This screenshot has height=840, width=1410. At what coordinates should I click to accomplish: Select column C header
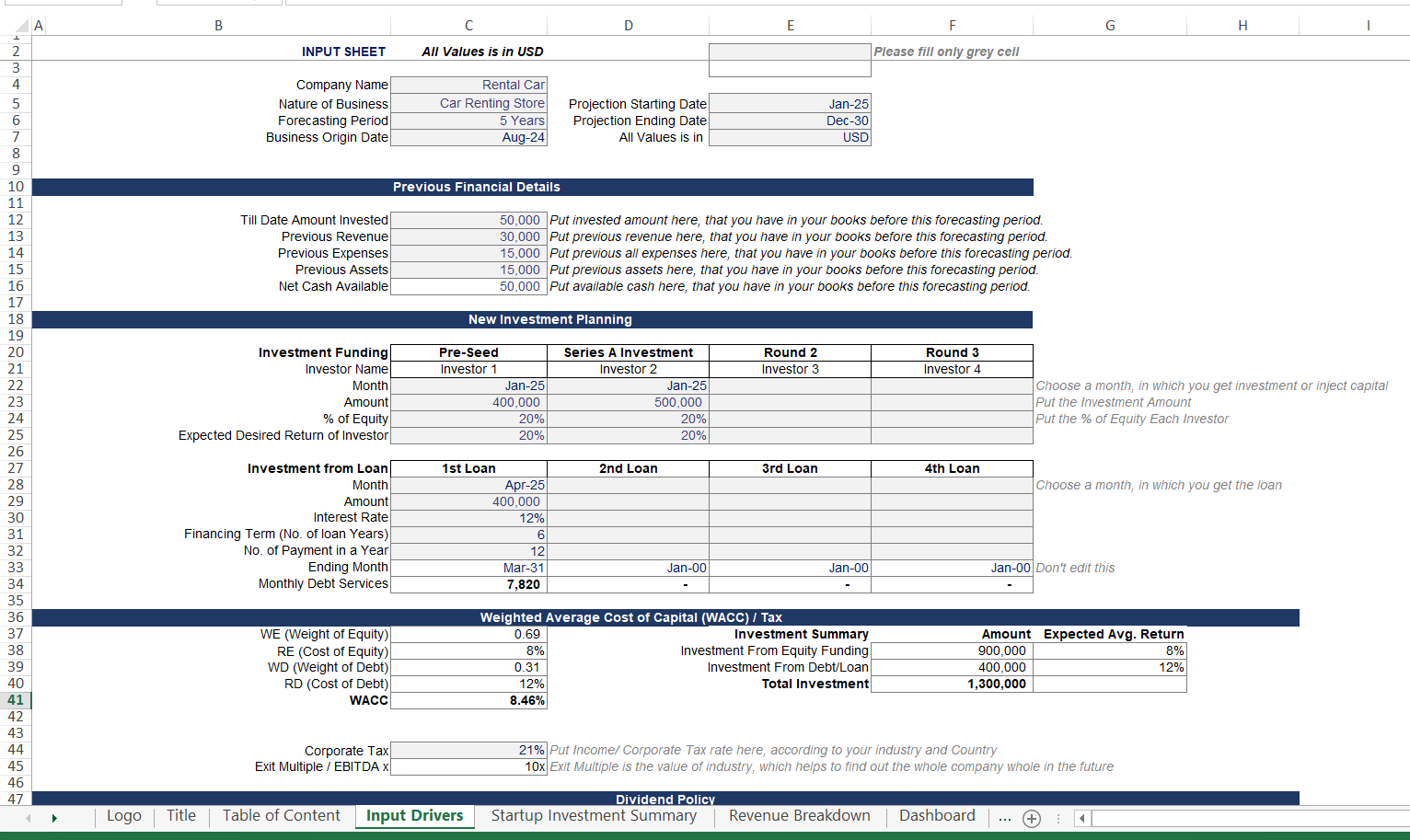point(468,26)
